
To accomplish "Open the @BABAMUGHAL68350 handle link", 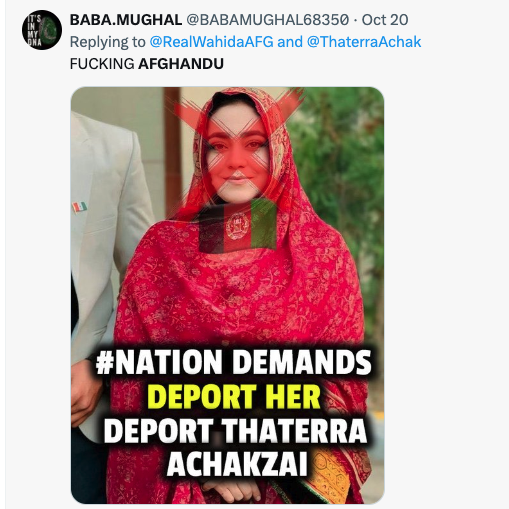I will pos(267,20).
